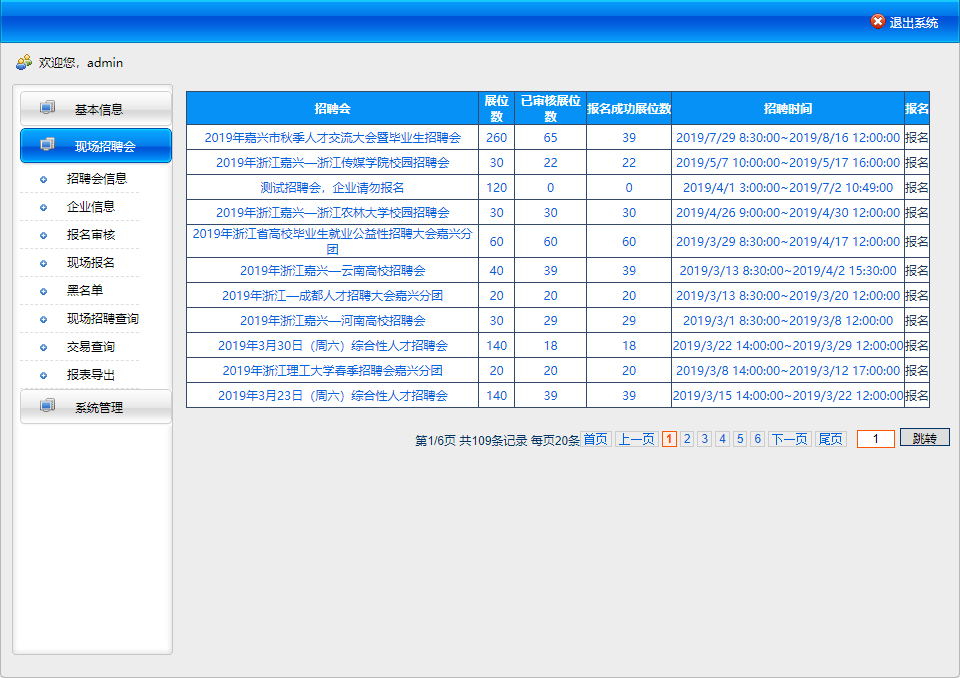
Task: Click the monitor icon on 系统管理 panel
Action: pos(47,406)
